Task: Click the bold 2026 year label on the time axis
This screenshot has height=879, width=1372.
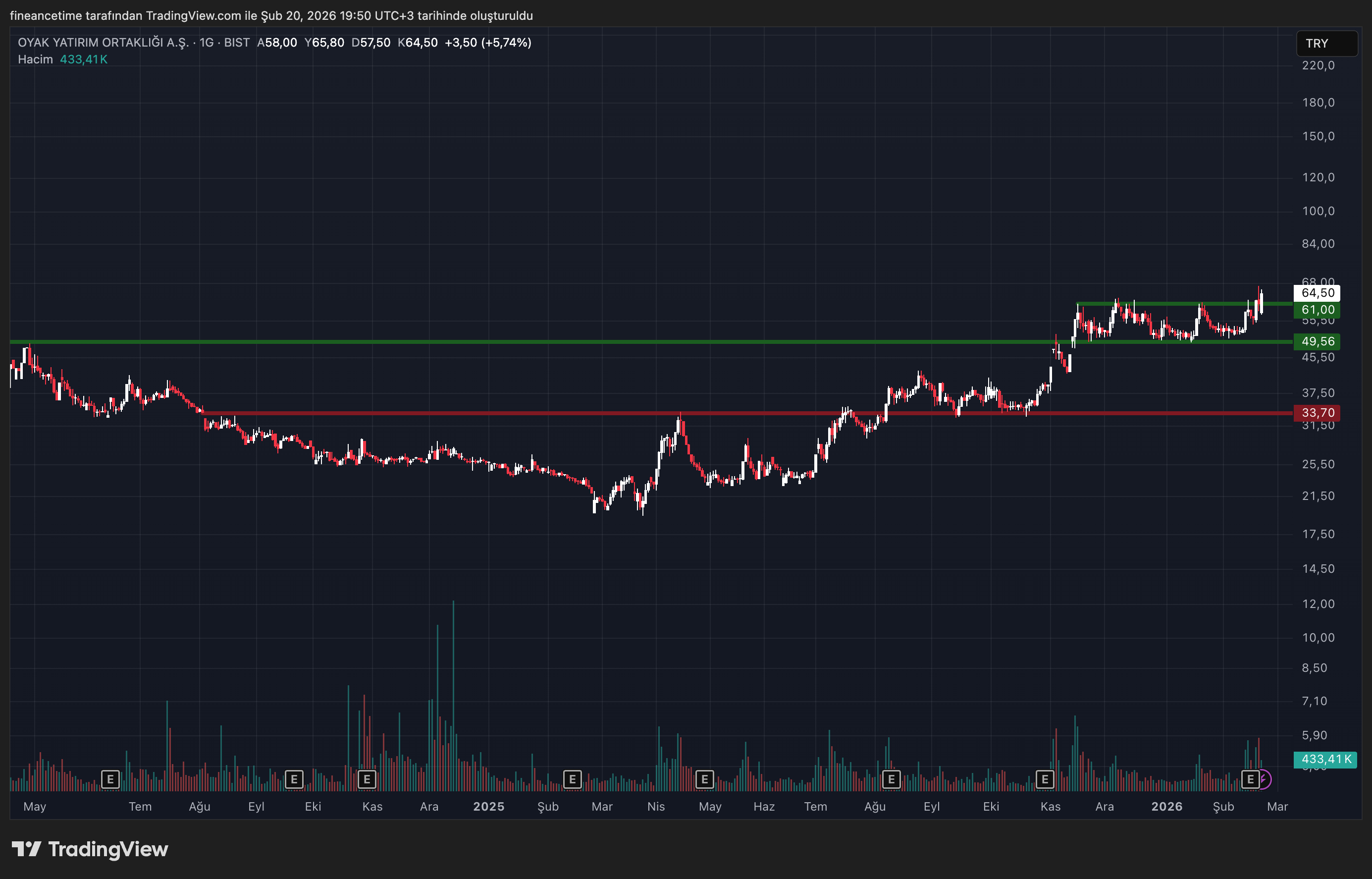Action: click(1166, 807)
